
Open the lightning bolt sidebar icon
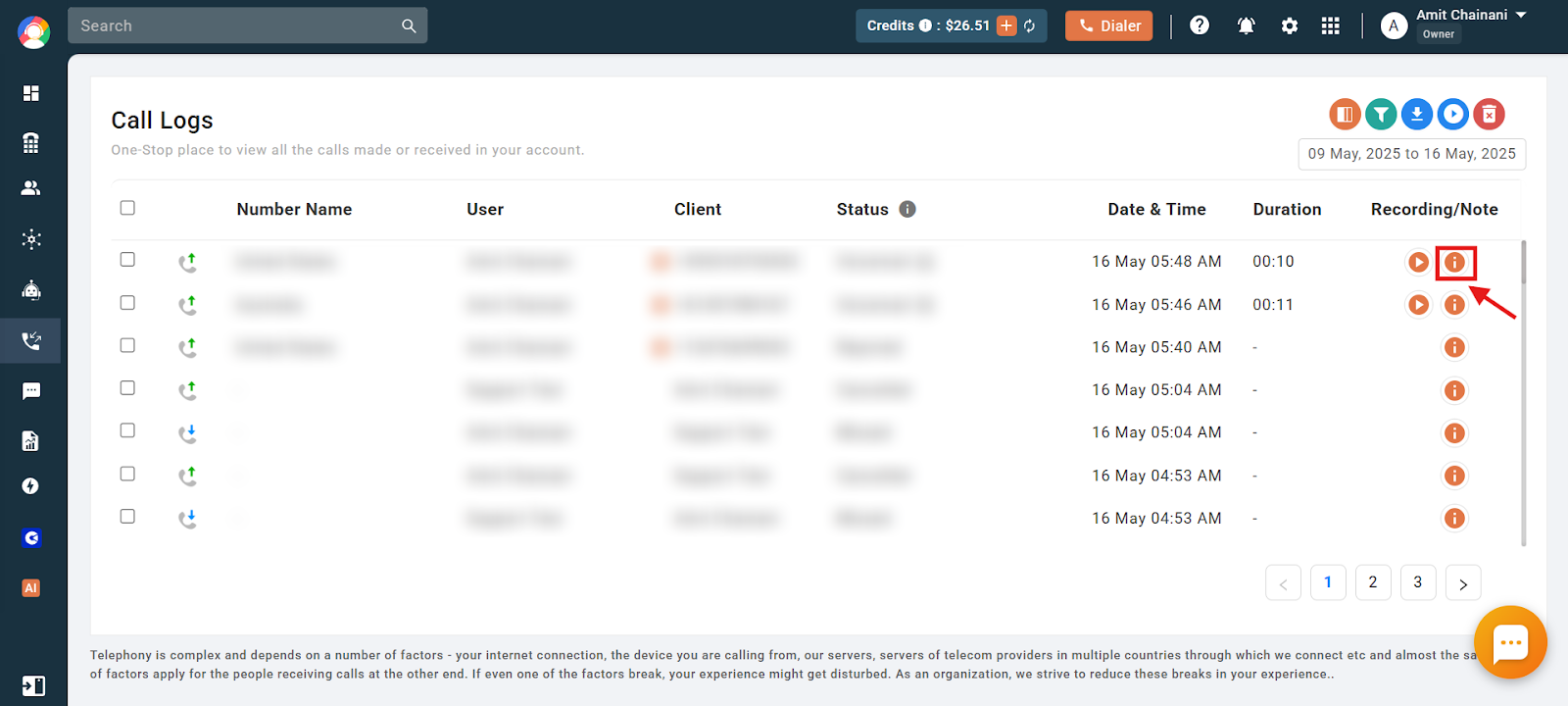point(31,486)
